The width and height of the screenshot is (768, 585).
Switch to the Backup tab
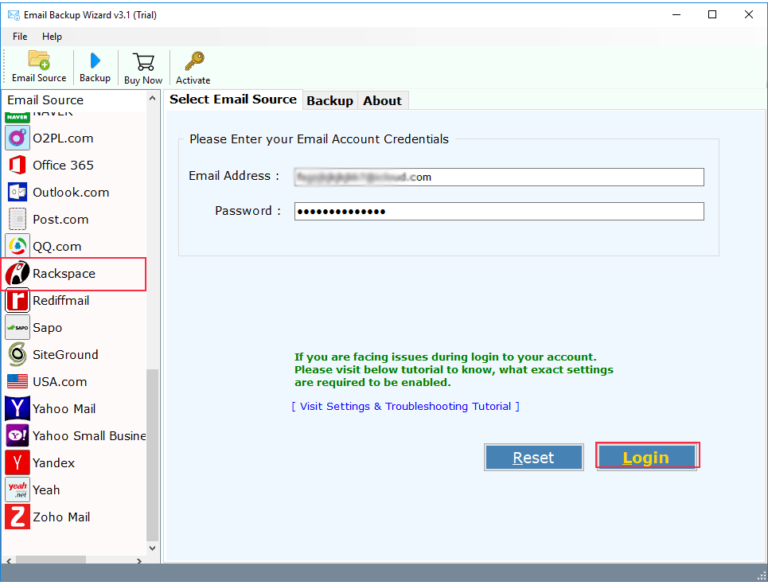pos(330,101)
